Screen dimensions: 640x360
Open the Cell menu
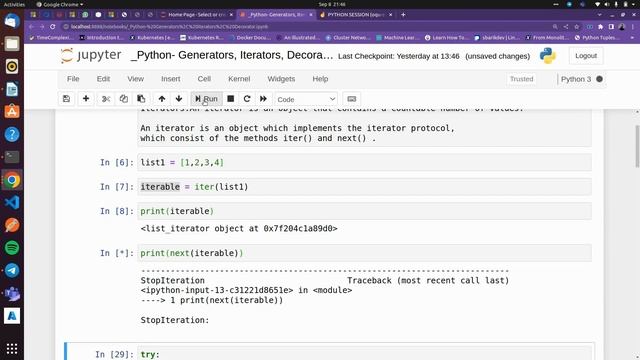point(204,79)
